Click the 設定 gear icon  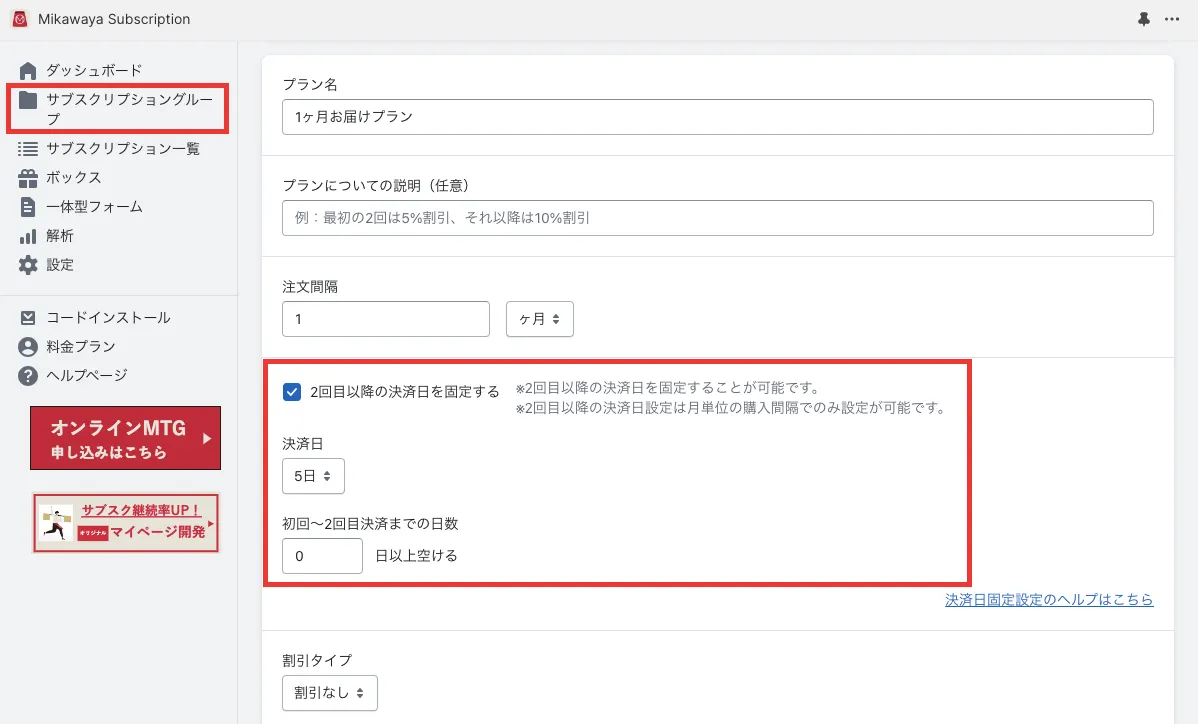pyautogui.click(x=28, y=265)
